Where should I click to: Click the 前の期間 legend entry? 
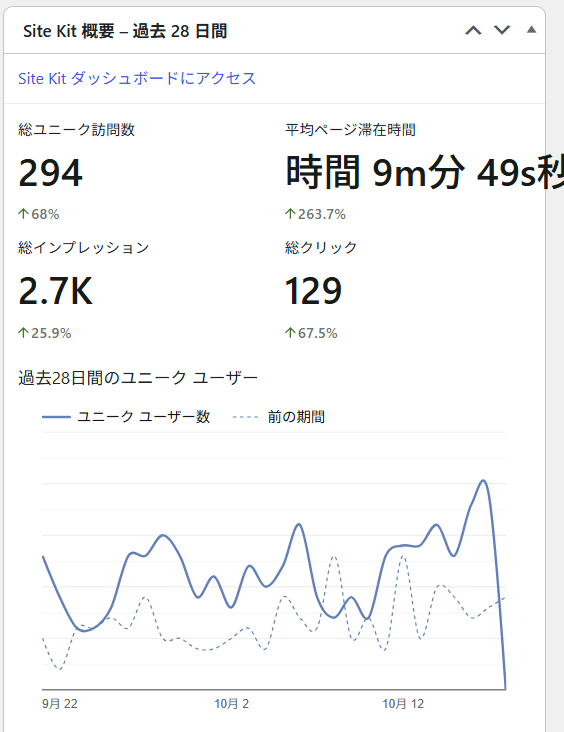click(279, 416)
